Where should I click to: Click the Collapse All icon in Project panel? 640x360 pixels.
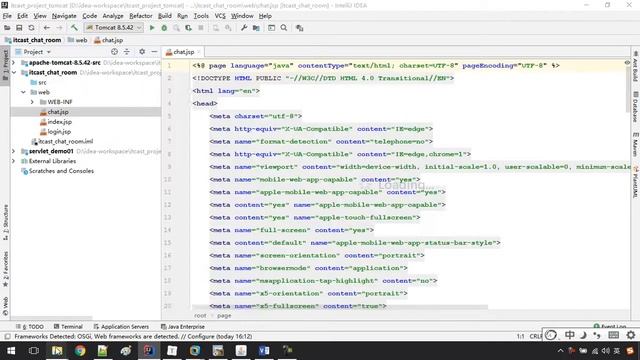127,52
